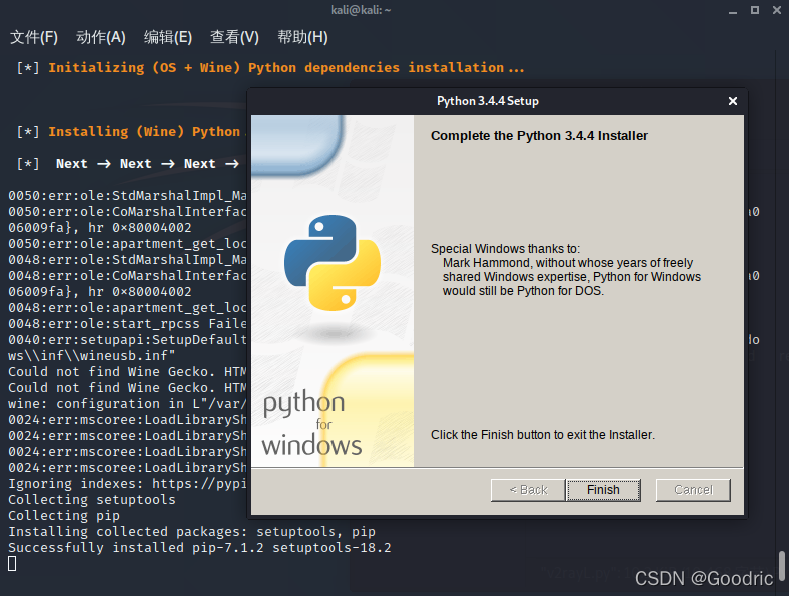The image size is (789, 596).
Task: Click the terminal cursor block at prompt
Action: [12, 564]
